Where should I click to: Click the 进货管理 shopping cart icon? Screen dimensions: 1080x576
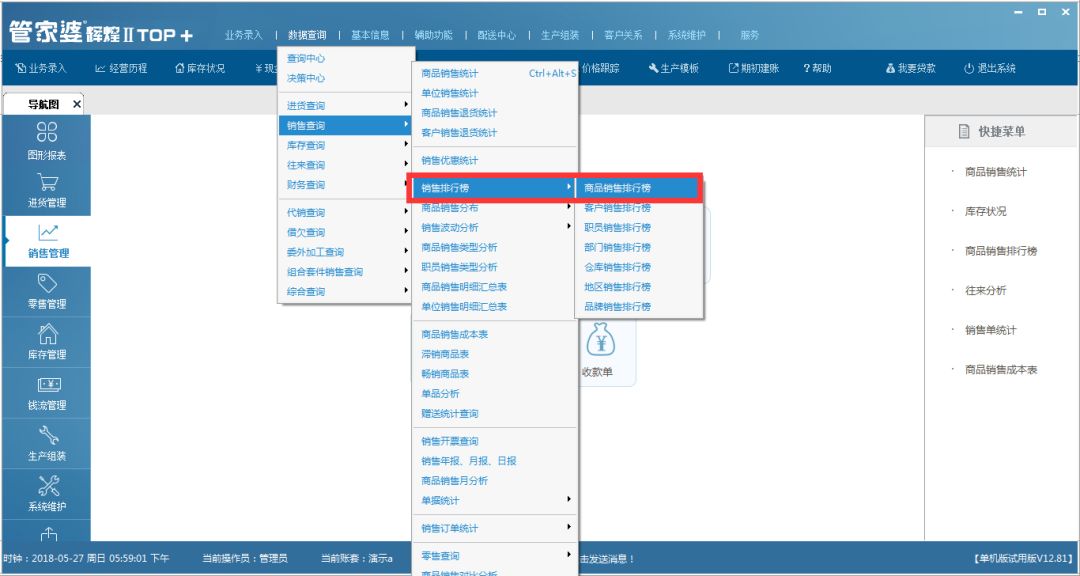[x=46, y=187]
